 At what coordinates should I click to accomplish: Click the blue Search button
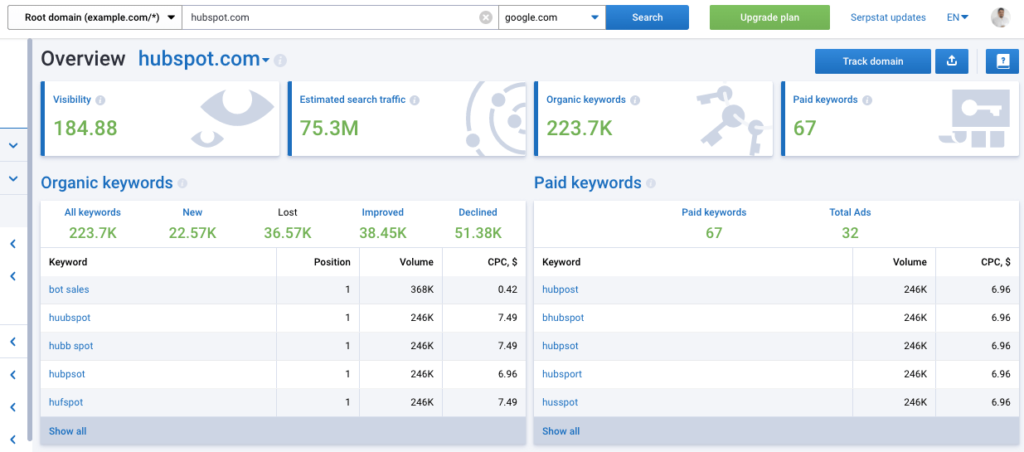(x=647, y=18)
